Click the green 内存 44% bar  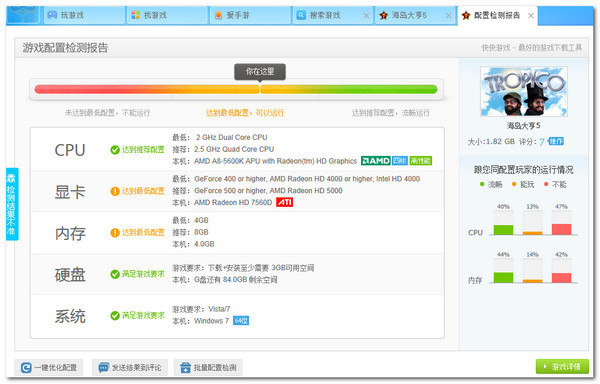(x=503, y=277)
